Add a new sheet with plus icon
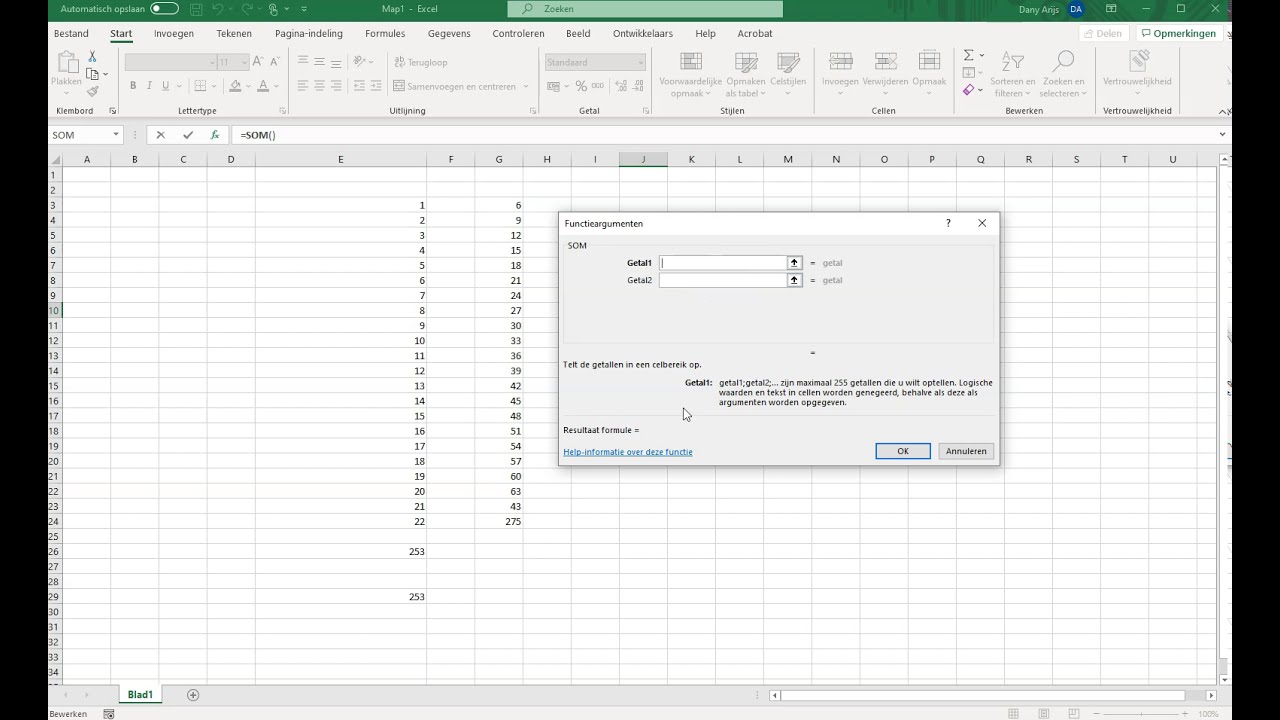Screen dimensions: 1280x720 point(193,695)
